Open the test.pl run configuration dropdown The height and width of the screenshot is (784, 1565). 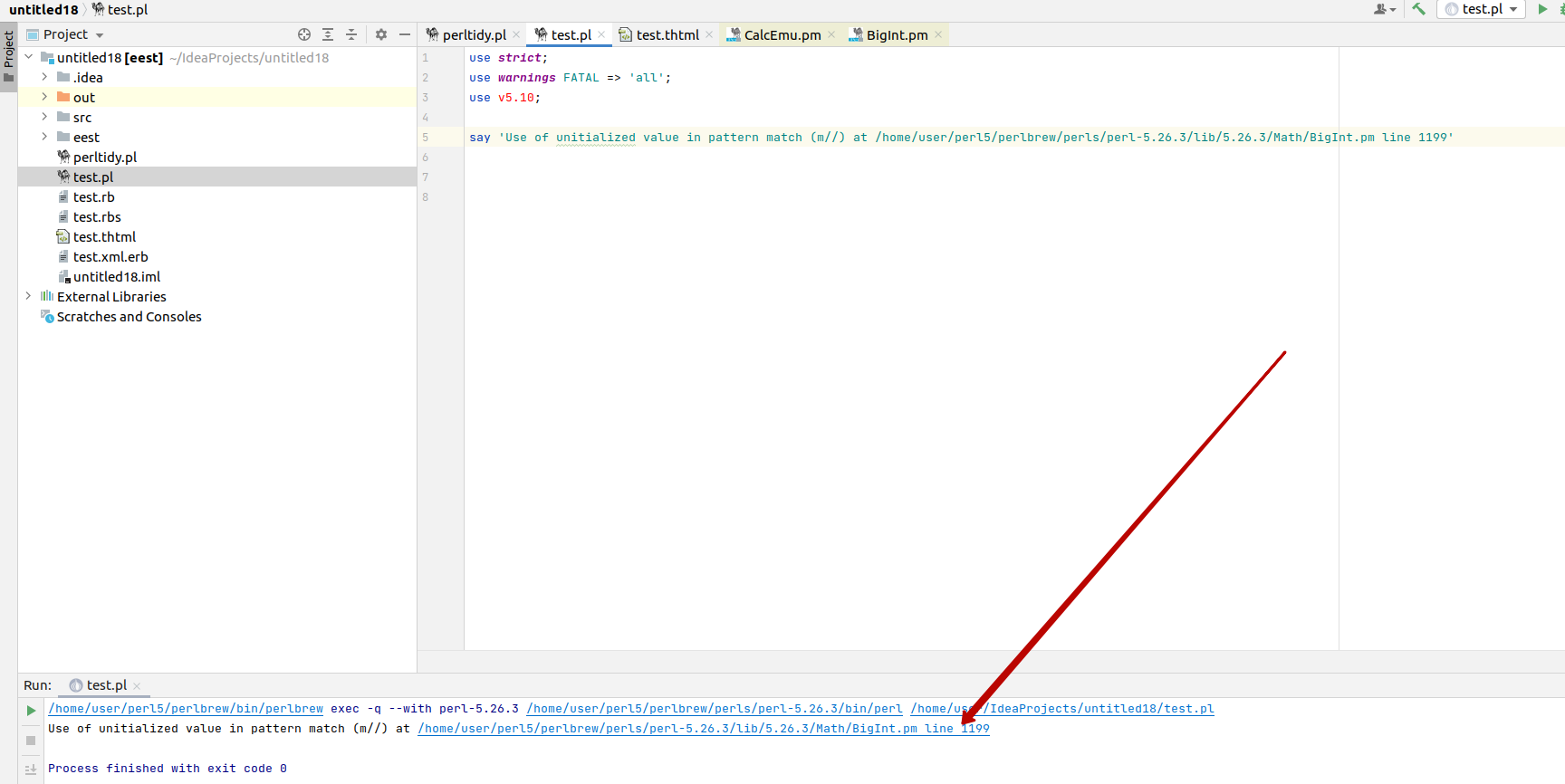coord(1482,9)
